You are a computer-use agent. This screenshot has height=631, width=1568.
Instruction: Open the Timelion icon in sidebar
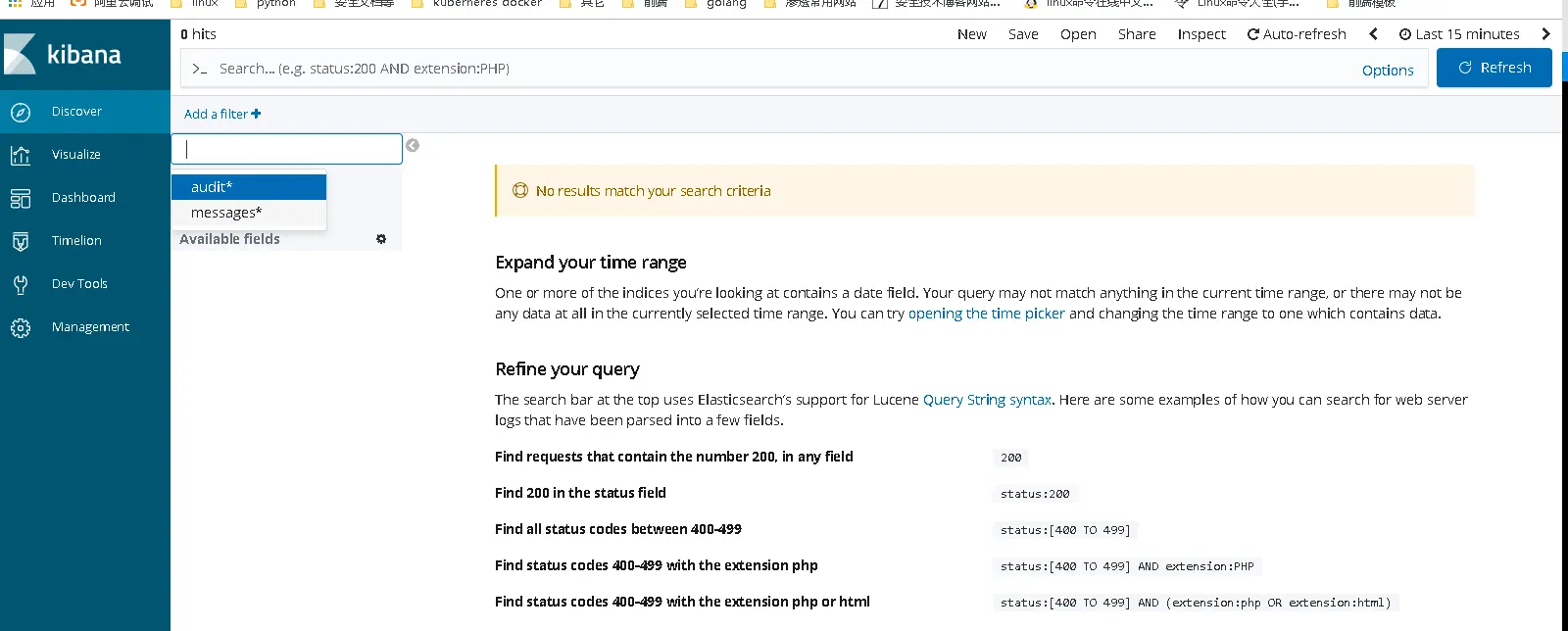[x=21, y=241]
